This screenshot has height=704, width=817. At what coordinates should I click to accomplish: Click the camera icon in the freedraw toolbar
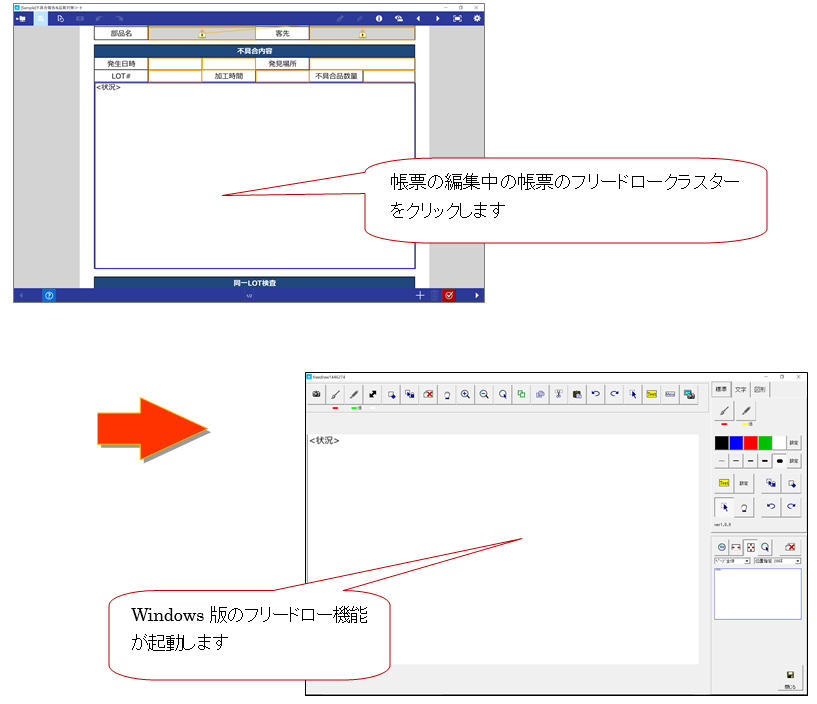click(x=317, y=395)
